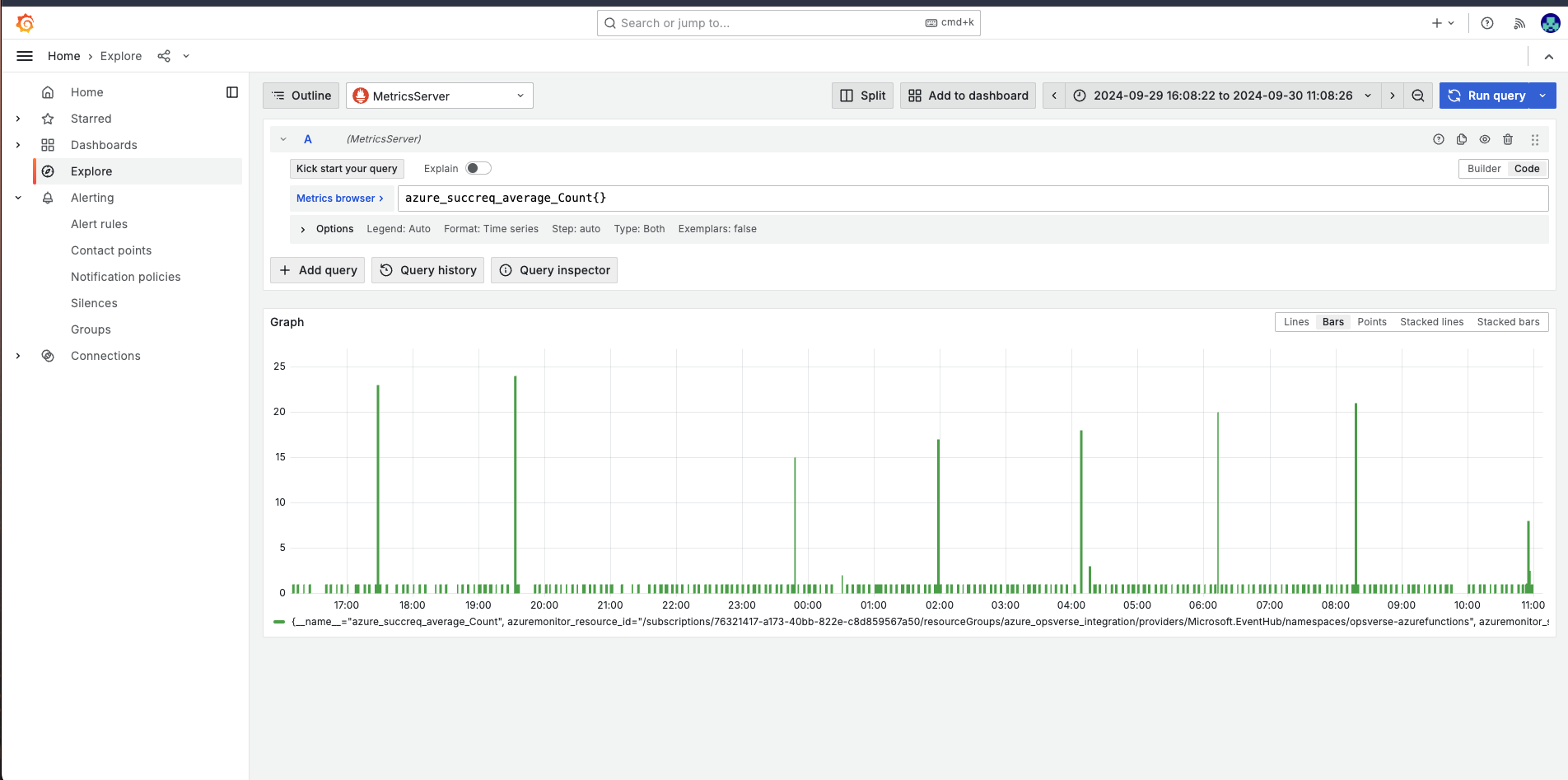The height and width of the screenshot is (780, 1568).
Task: Click the zoom out time range icon
Action: tap(1418, 96)
